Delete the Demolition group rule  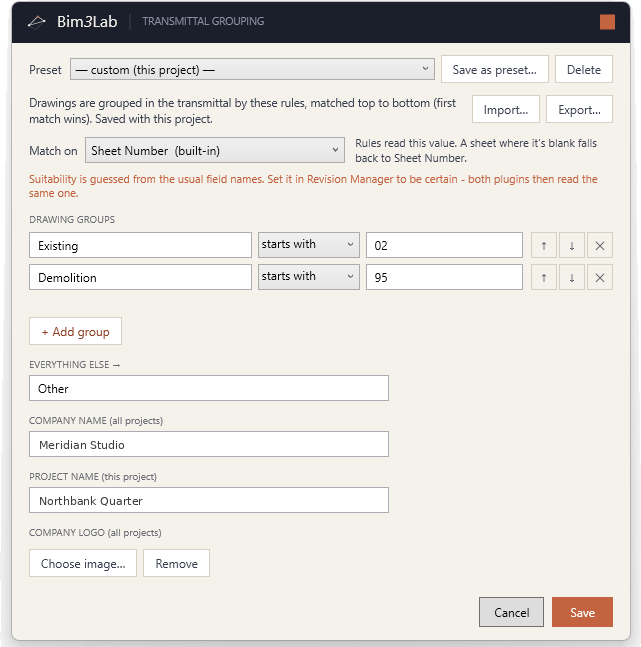click(600, 277)
